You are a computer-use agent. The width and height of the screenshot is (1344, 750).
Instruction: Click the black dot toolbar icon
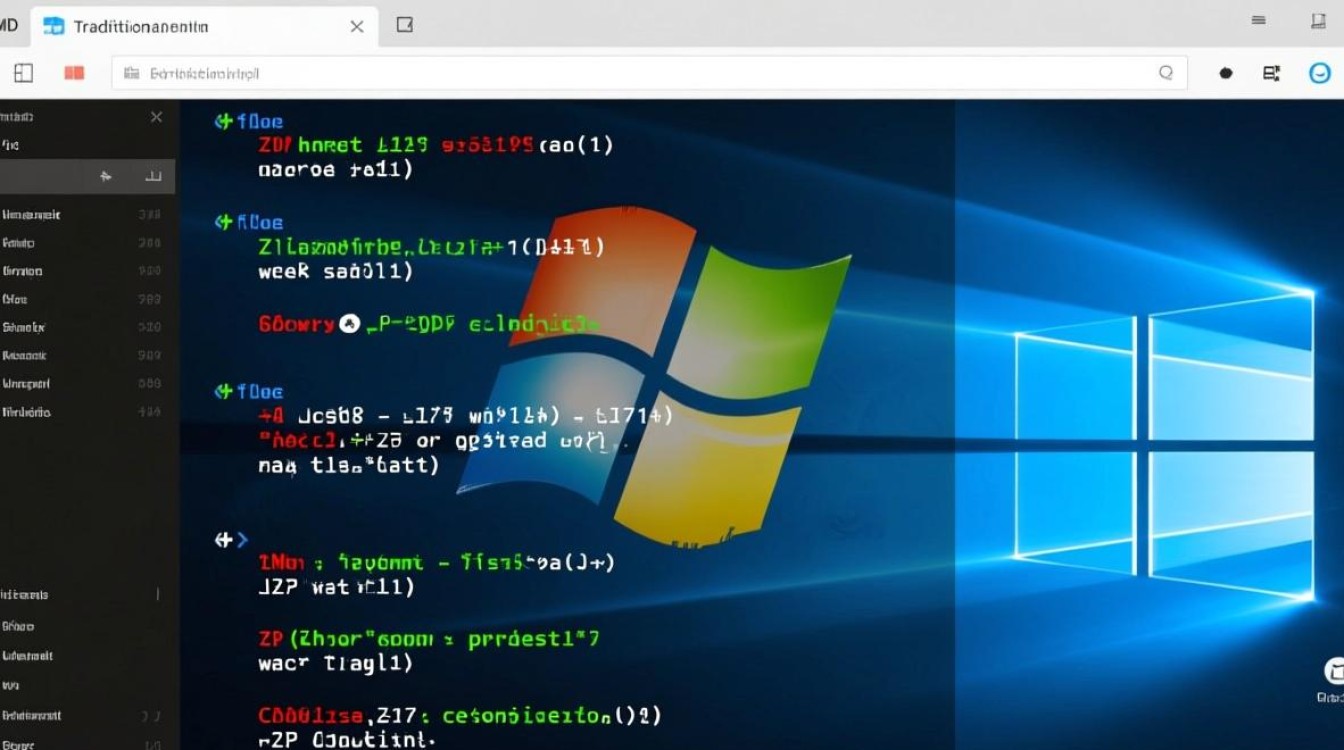(x=1226, y=73)
